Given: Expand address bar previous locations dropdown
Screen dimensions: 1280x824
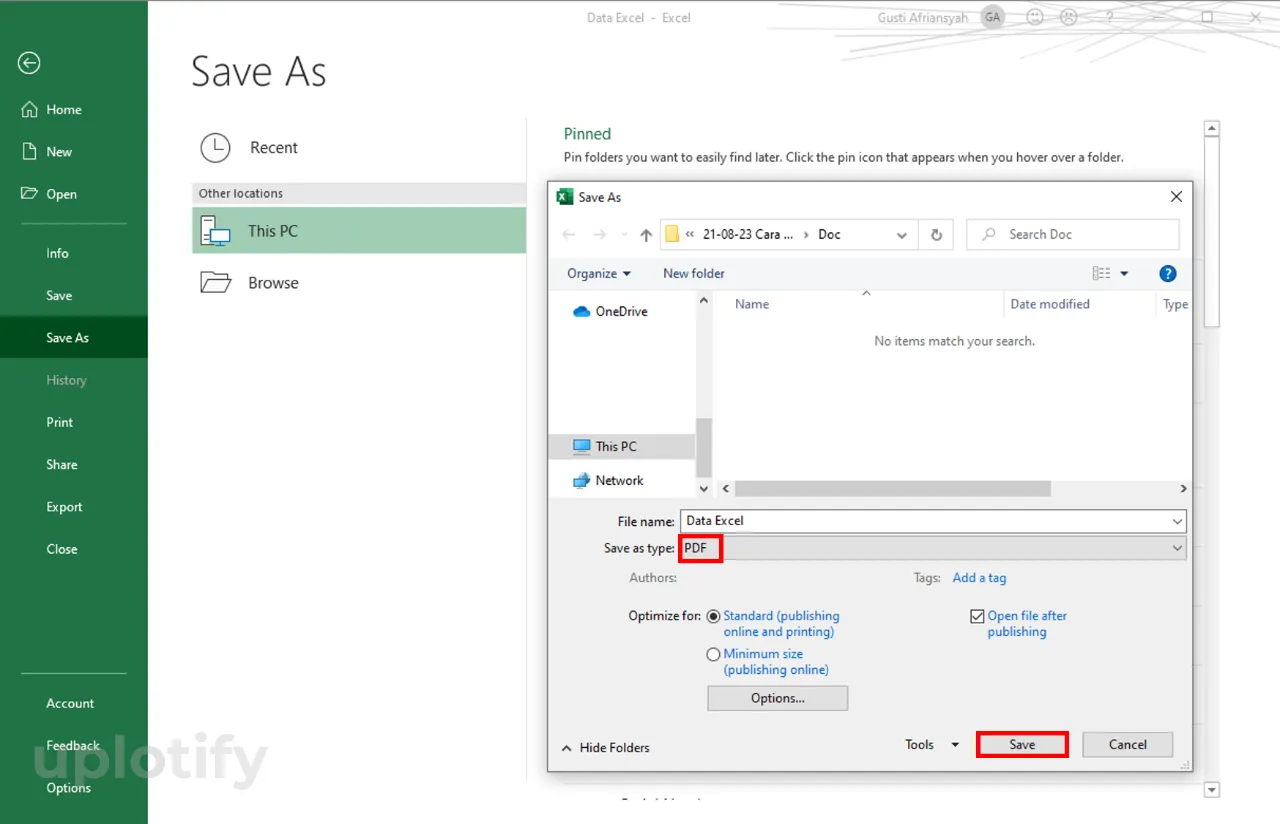Looking at the screenshot, I should [x=902, y=235].
